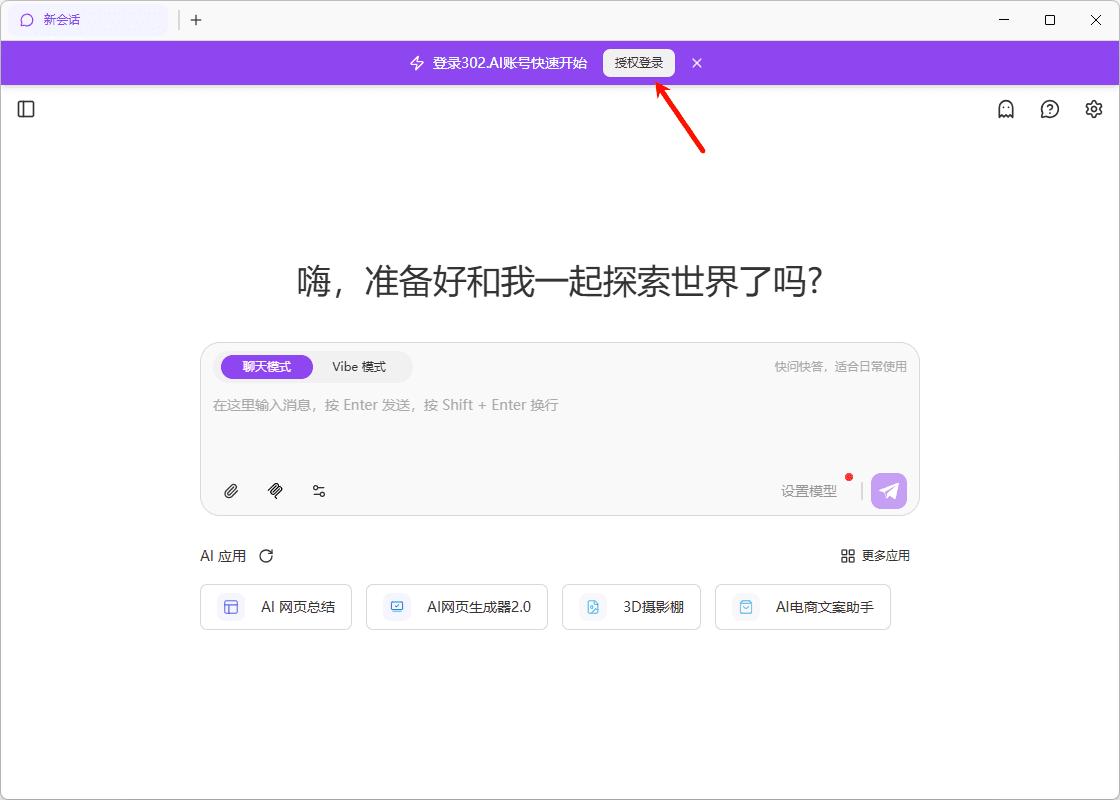Screen dimensions: 1120x800
Task: Click the double paperclip icon
Action: [275, 491]
